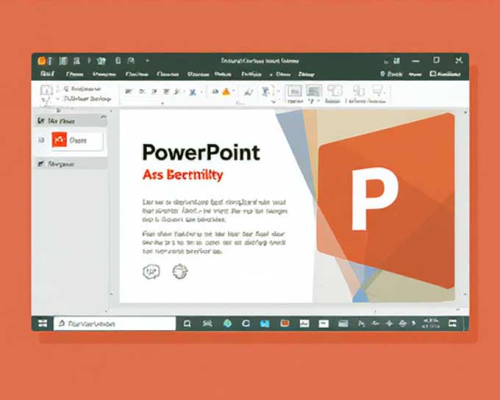Click the new slide icon at the ribbon's left edge

tap(46, 90)
